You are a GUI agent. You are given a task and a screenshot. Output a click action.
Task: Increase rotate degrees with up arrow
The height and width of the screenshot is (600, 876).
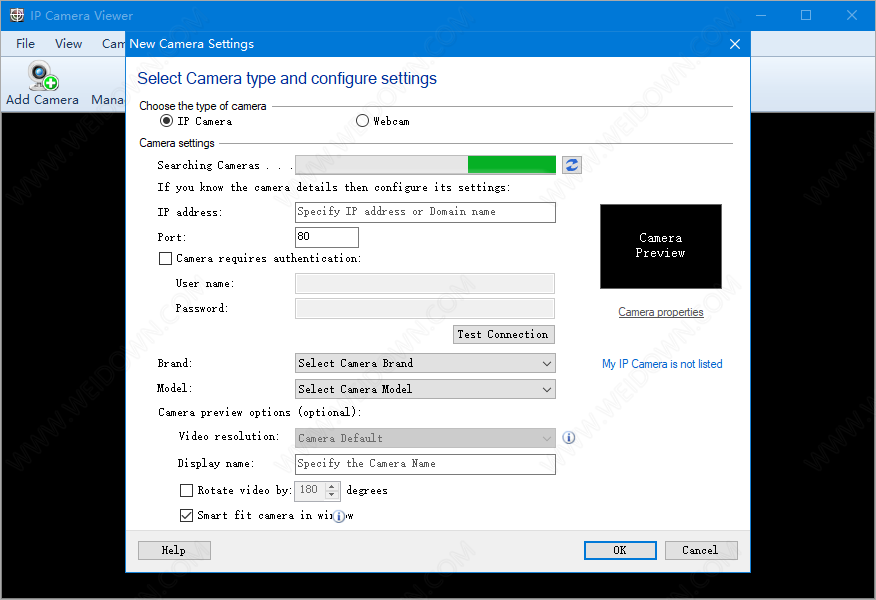pos(332,486)
